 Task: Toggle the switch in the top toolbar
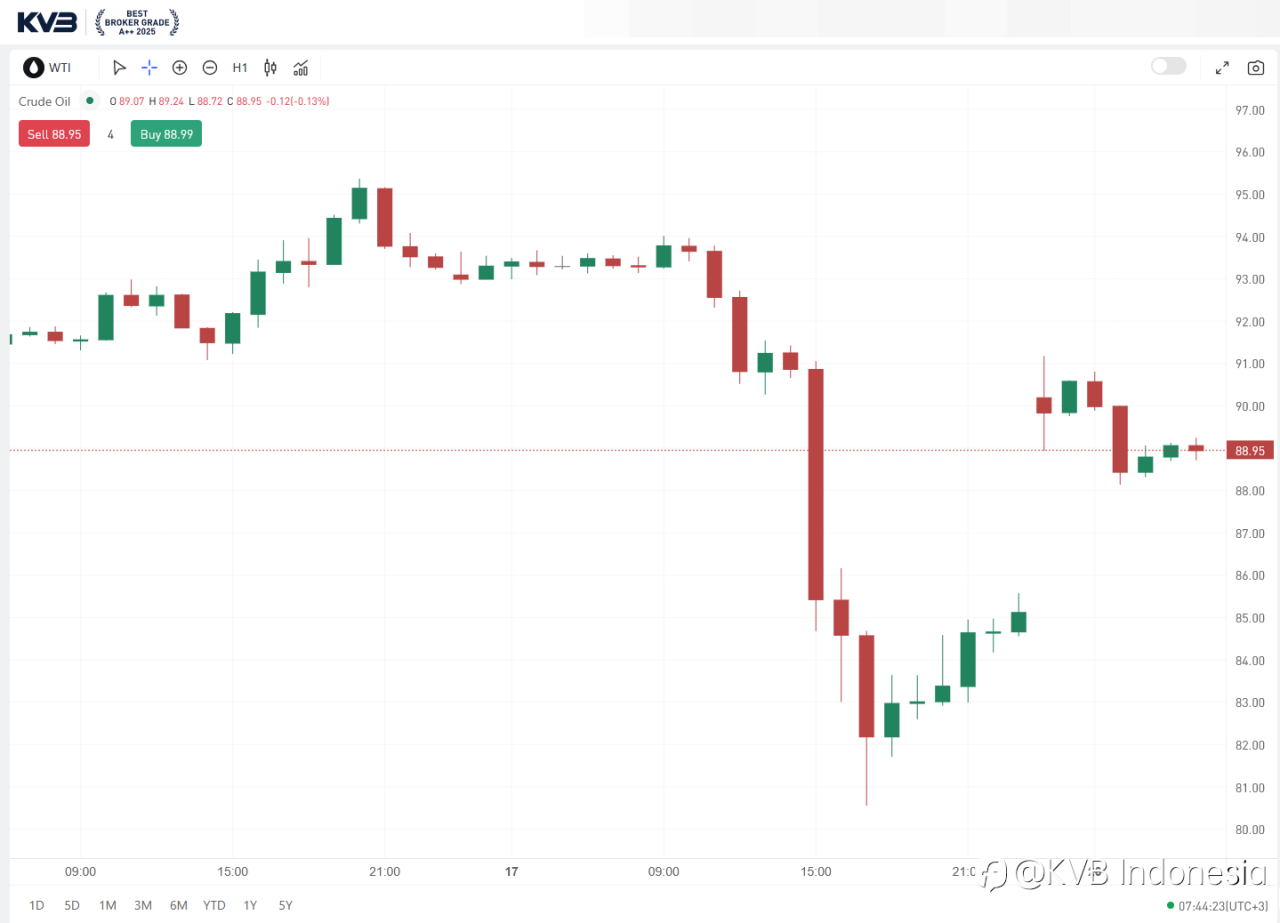pos(1168,66)
